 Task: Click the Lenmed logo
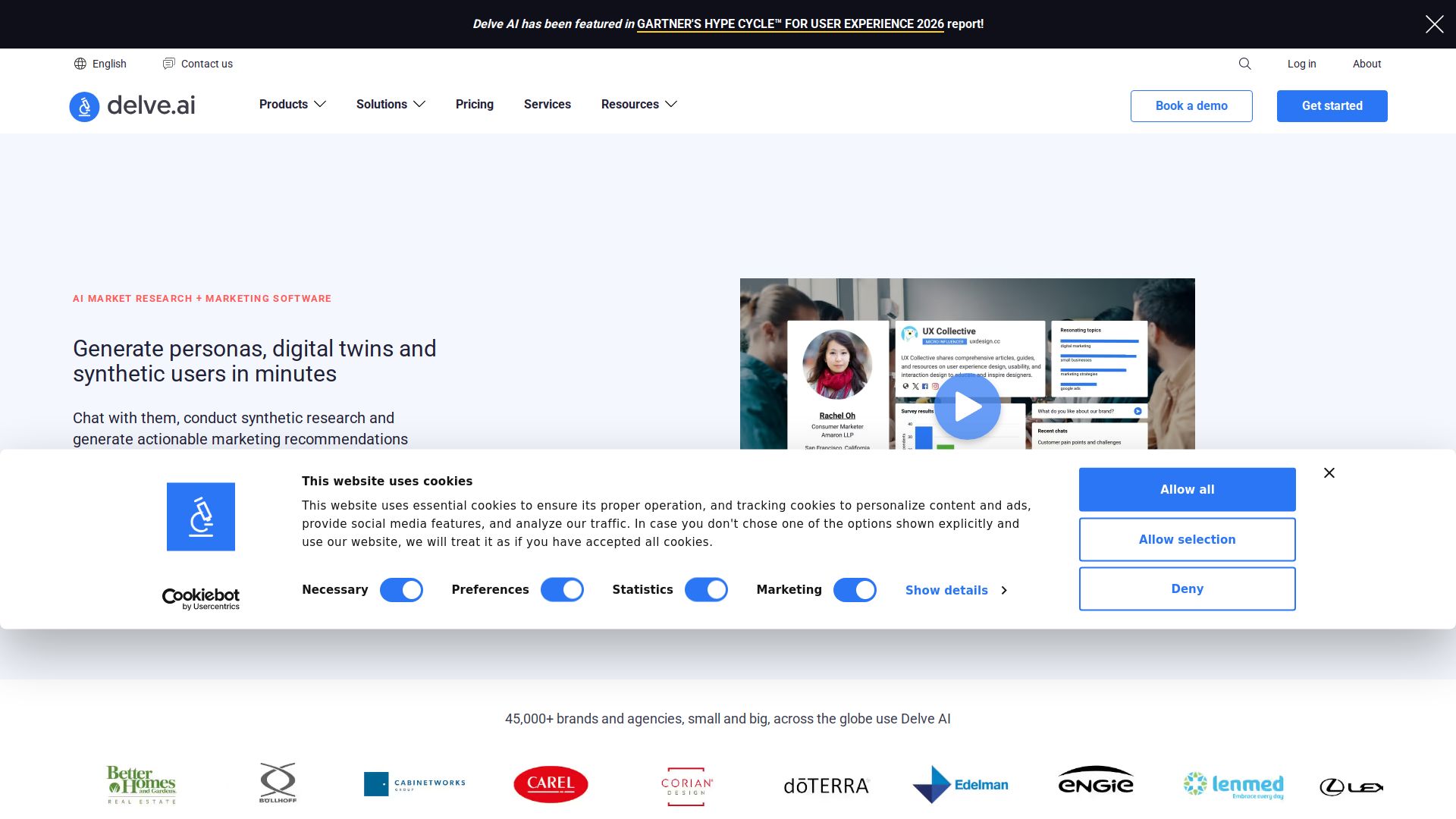[x=1234, y=785]
